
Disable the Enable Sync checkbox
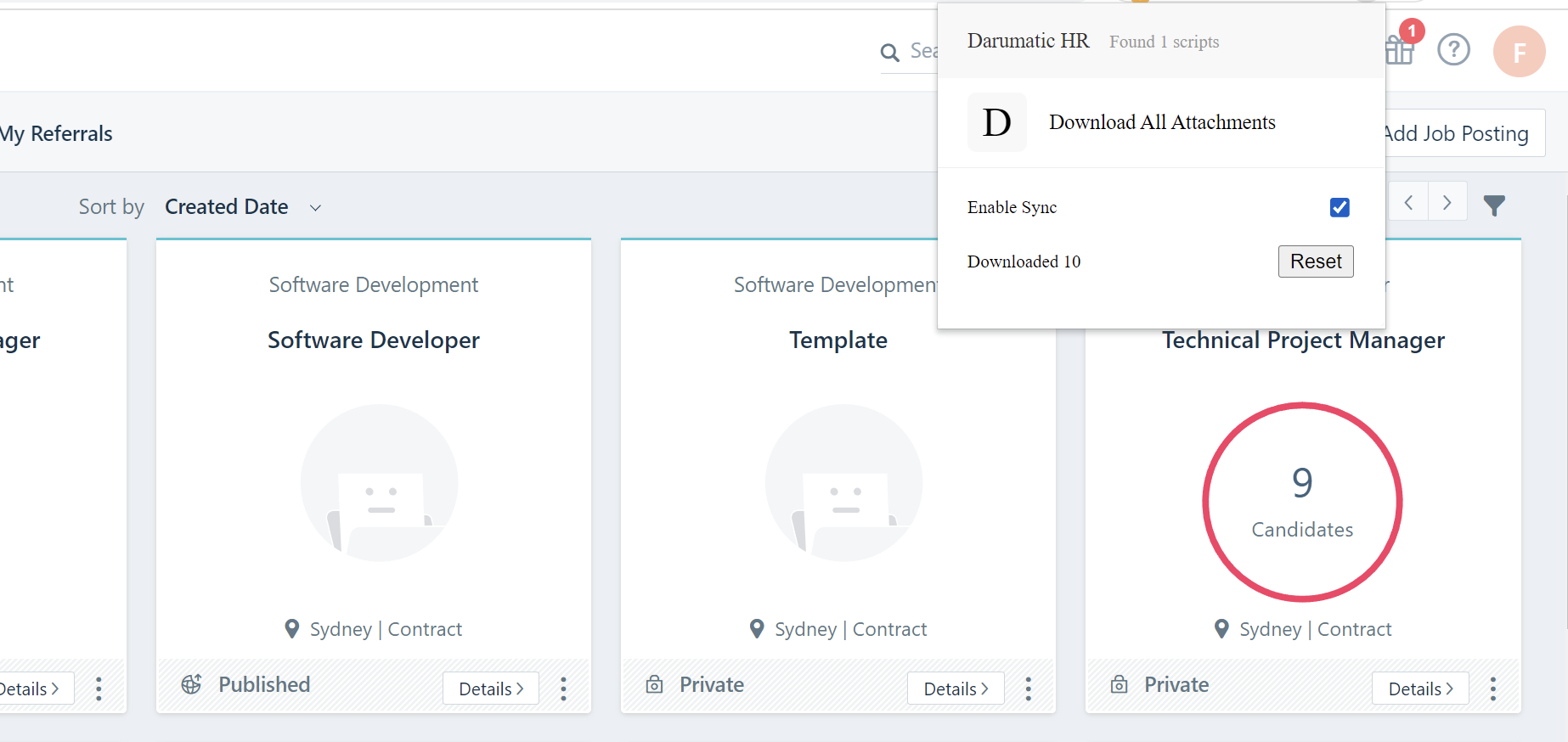[1340, 207]
